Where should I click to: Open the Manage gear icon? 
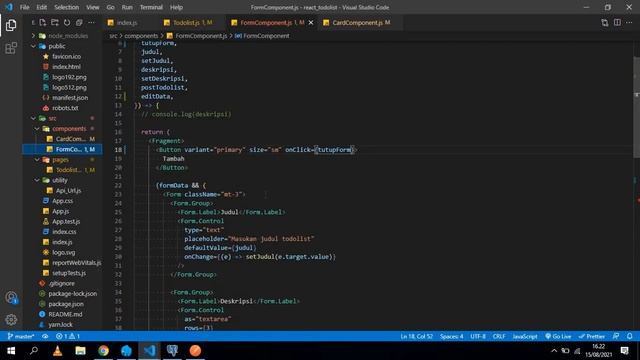(x=11, y=320)
